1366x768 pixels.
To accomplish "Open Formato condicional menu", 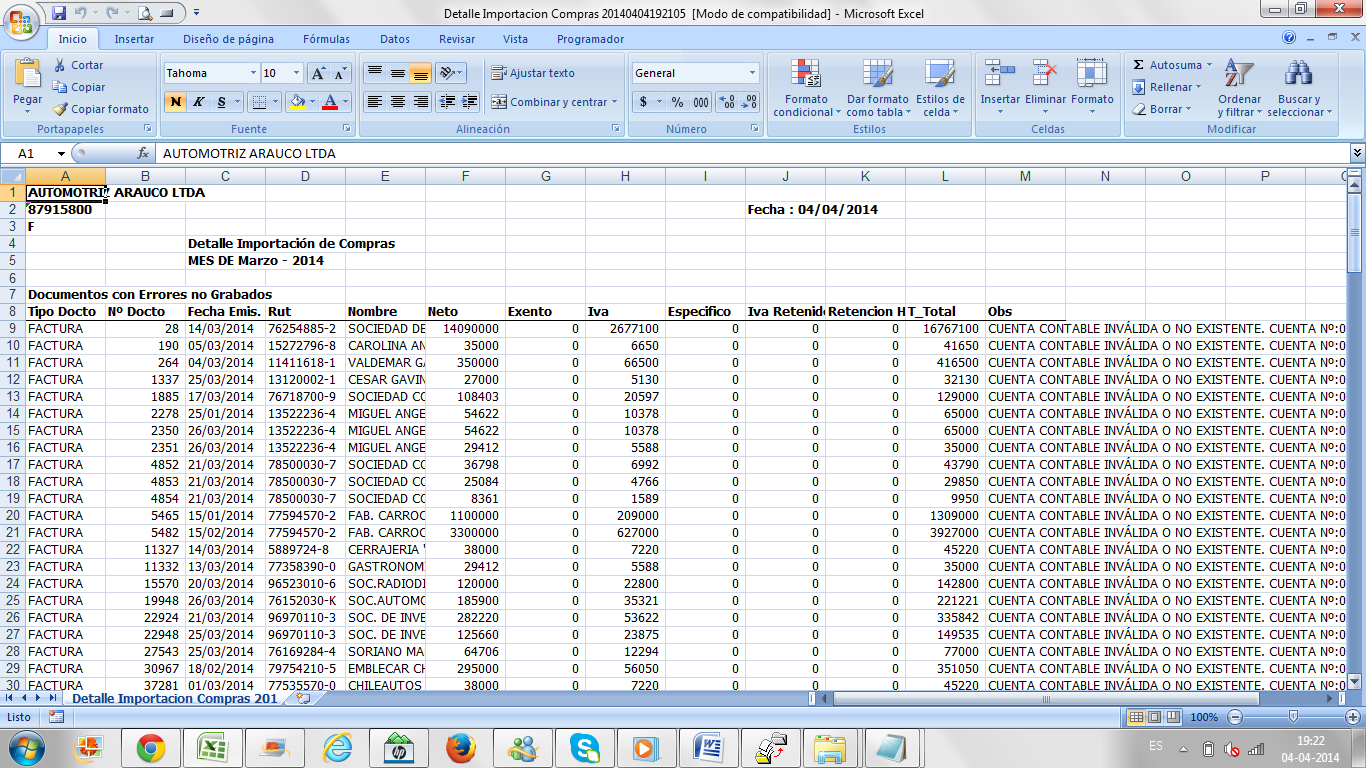I will pos(806,88).
